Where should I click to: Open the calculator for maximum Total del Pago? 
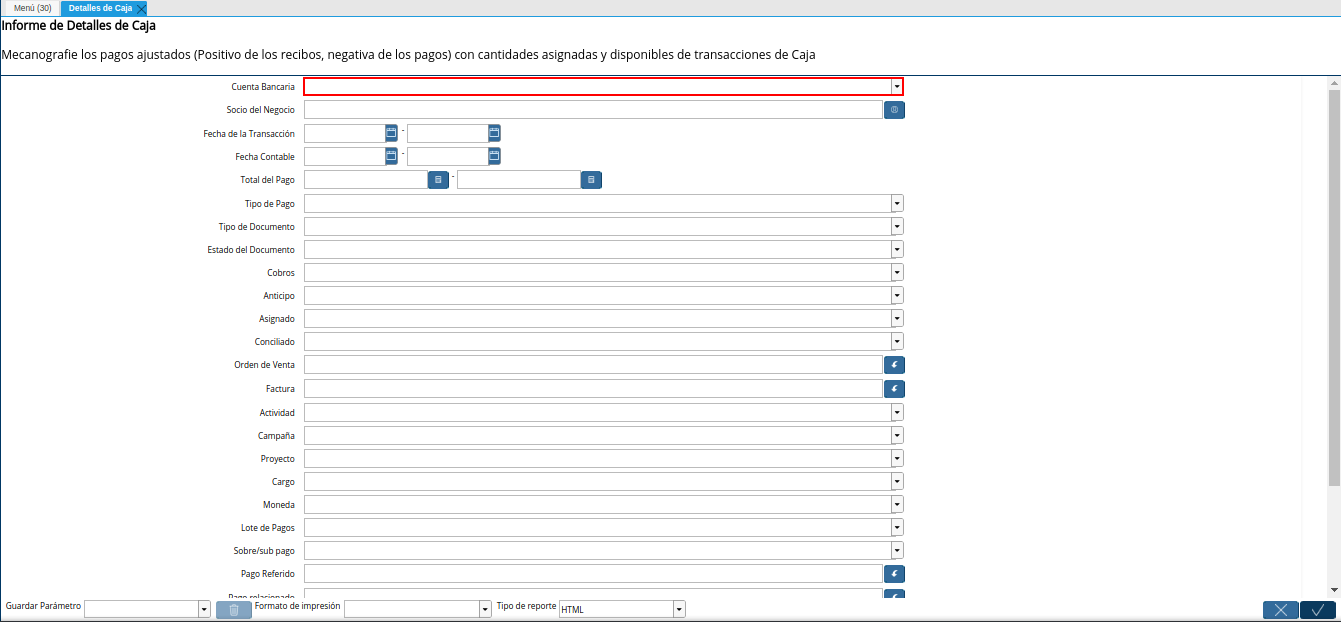(590, 179)
